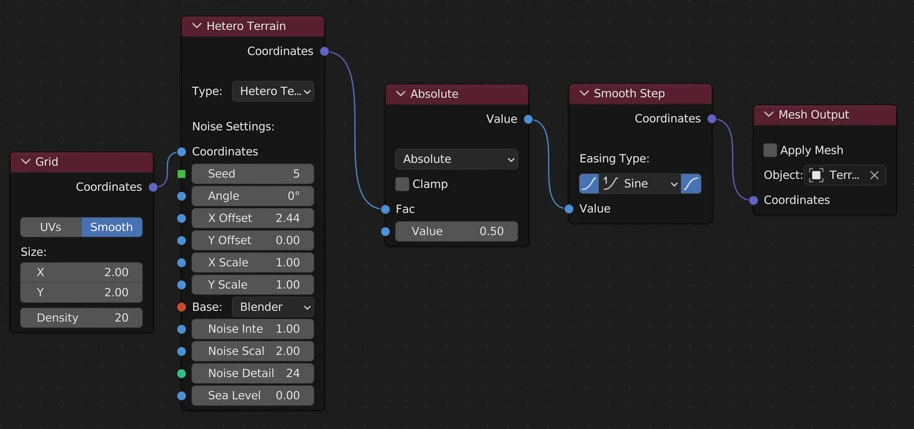Screen dimensions: 914x429
Task: Switch the Grid node to UVs mode
Action: pos(51,227)
